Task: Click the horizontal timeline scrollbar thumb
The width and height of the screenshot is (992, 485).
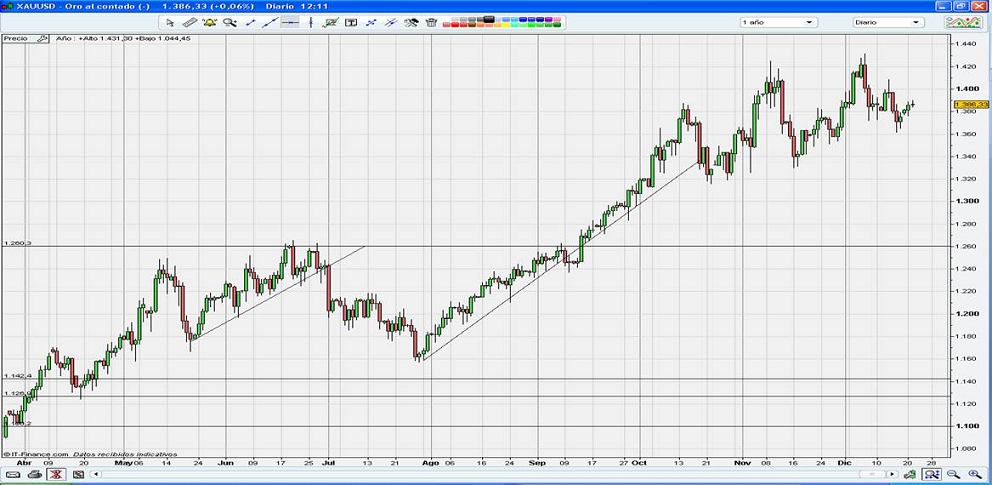Action: coord(872,474)
